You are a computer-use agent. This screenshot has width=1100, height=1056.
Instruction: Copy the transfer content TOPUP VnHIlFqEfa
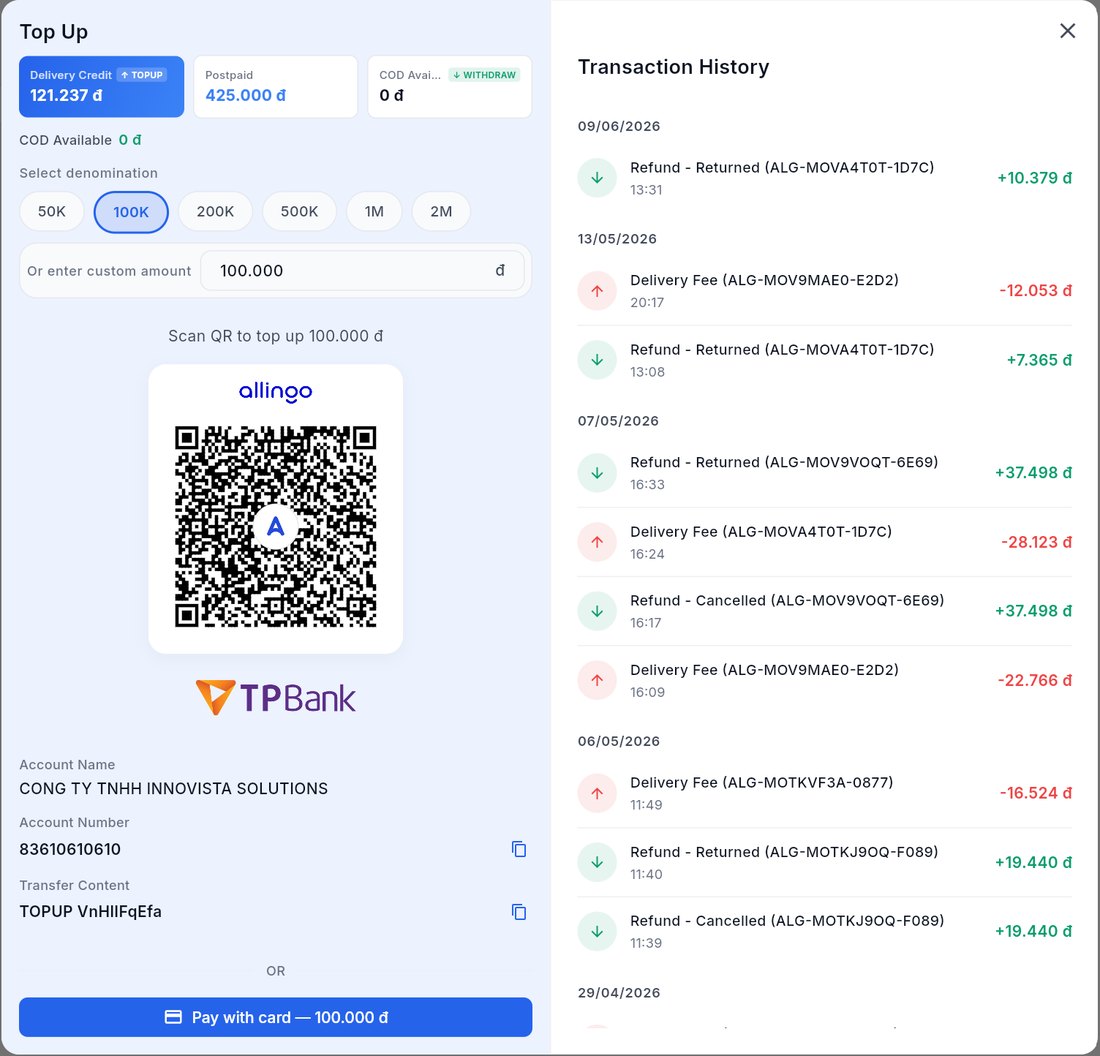point(518,911)
